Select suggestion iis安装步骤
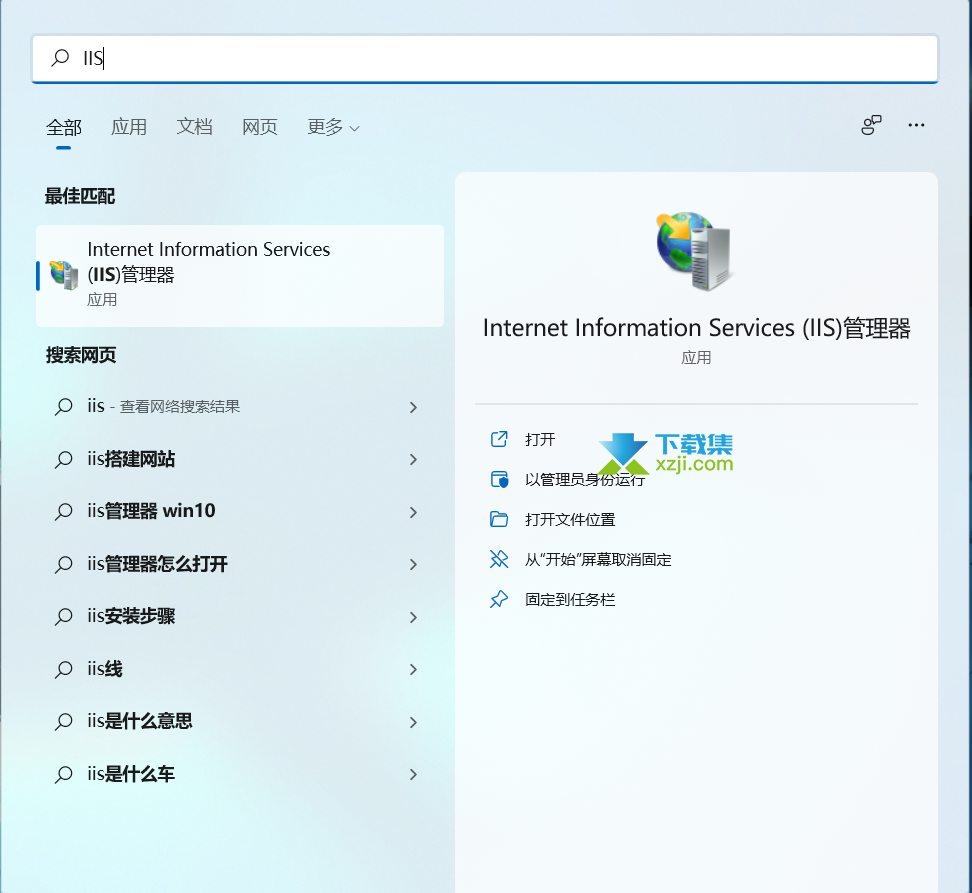 [240, 617]
